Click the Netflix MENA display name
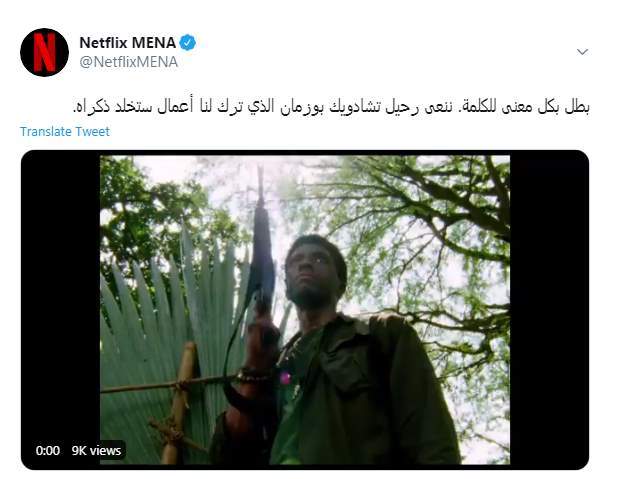Screen dimensions: 626x479 coord(128,42)
